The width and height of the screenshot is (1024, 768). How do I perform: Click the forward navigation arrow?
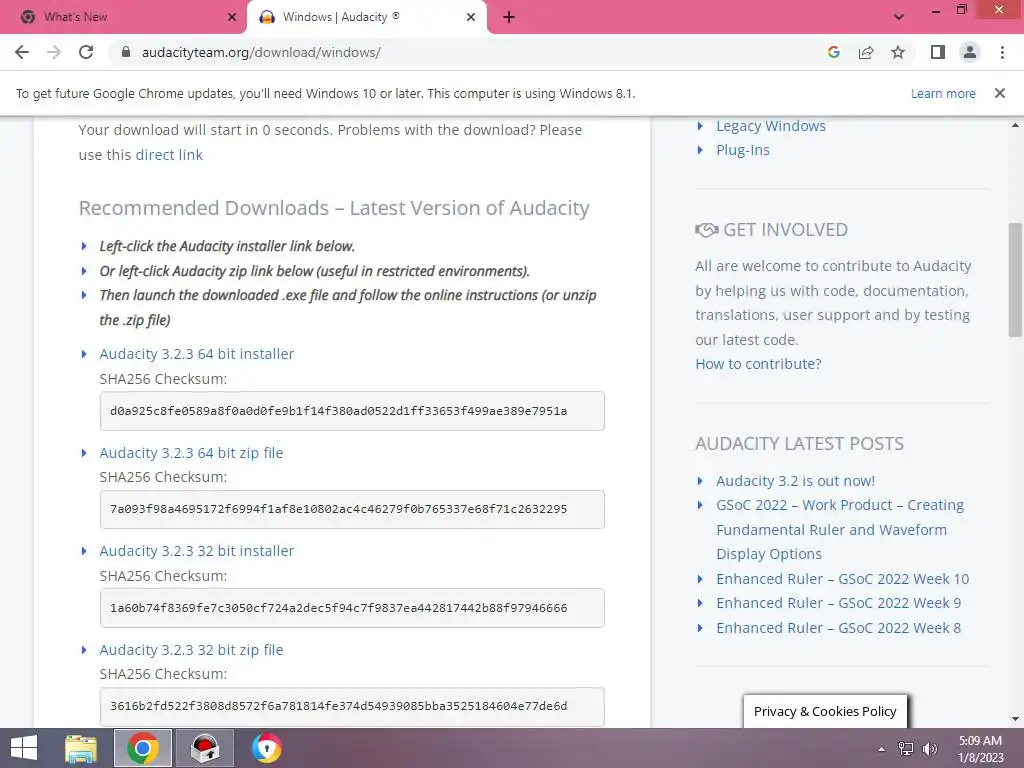tap(54, 52)
